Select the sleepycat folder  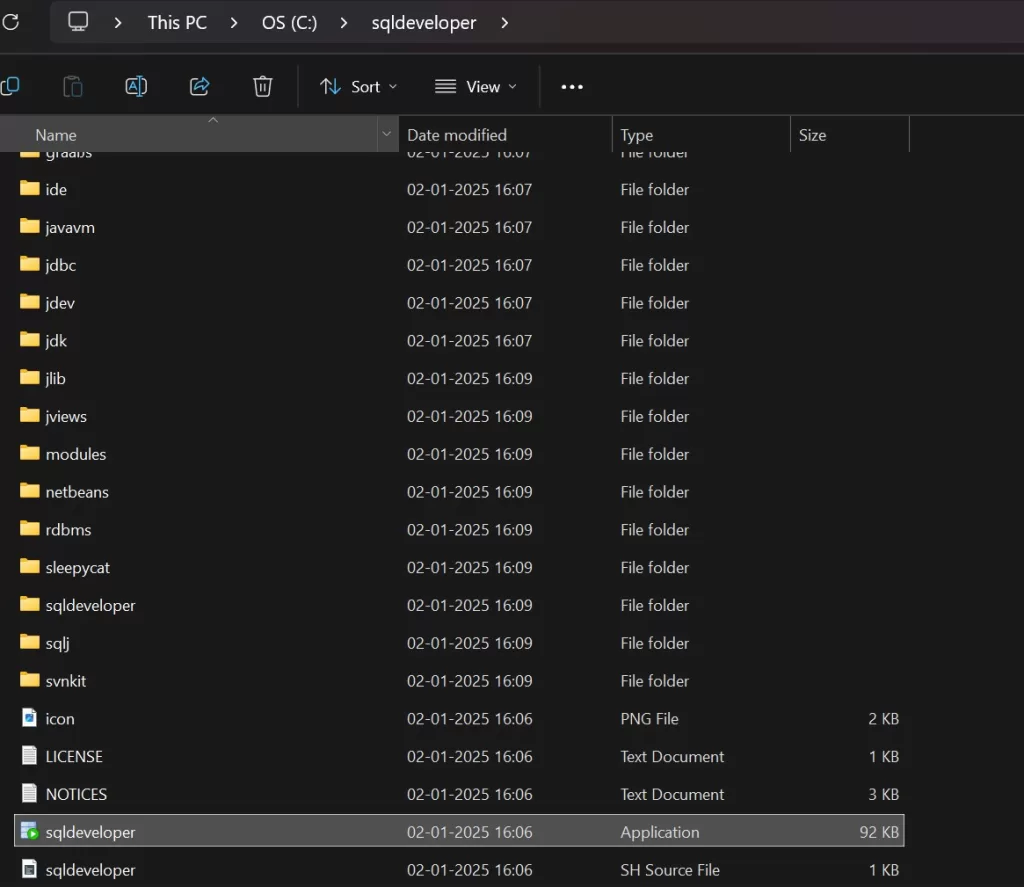77,567
